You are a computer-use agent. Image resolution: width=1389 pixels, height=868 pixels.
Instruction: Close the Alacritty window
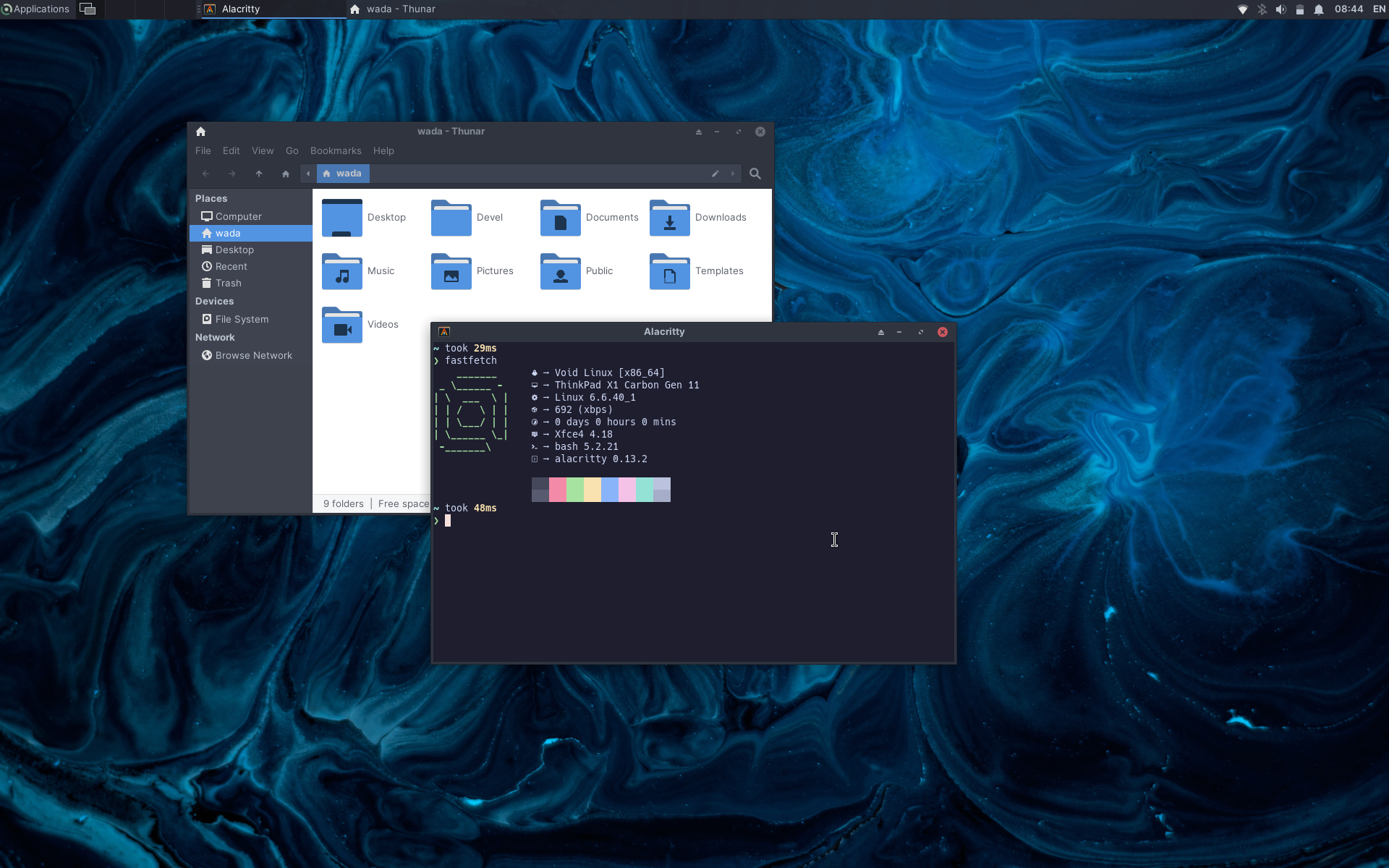(x=943, y=332)
